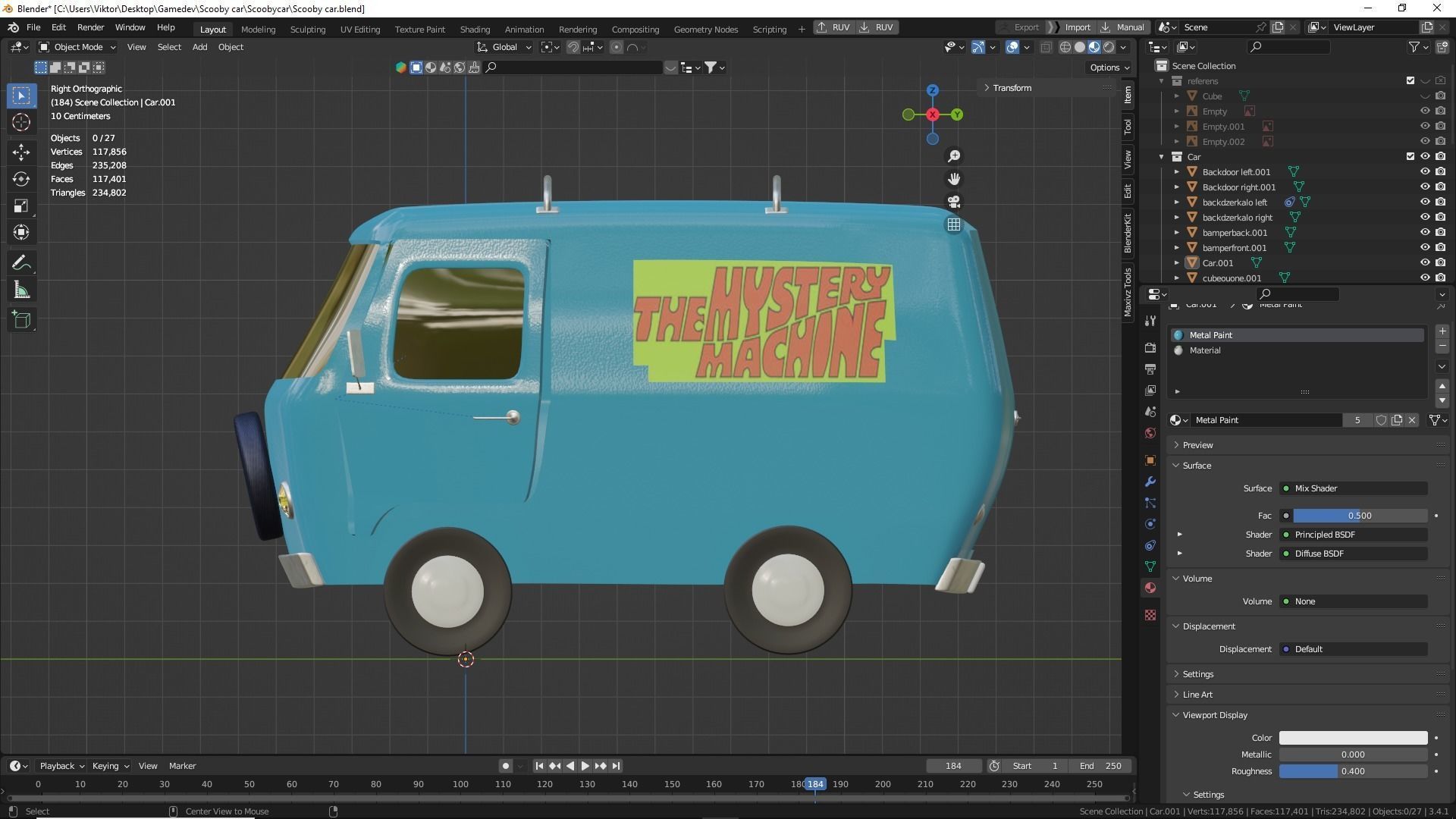The width and height of the screenshot is (1456, 819).
Task: Hide Backdoor left.001 in viewport
Action: point(1425,172)
